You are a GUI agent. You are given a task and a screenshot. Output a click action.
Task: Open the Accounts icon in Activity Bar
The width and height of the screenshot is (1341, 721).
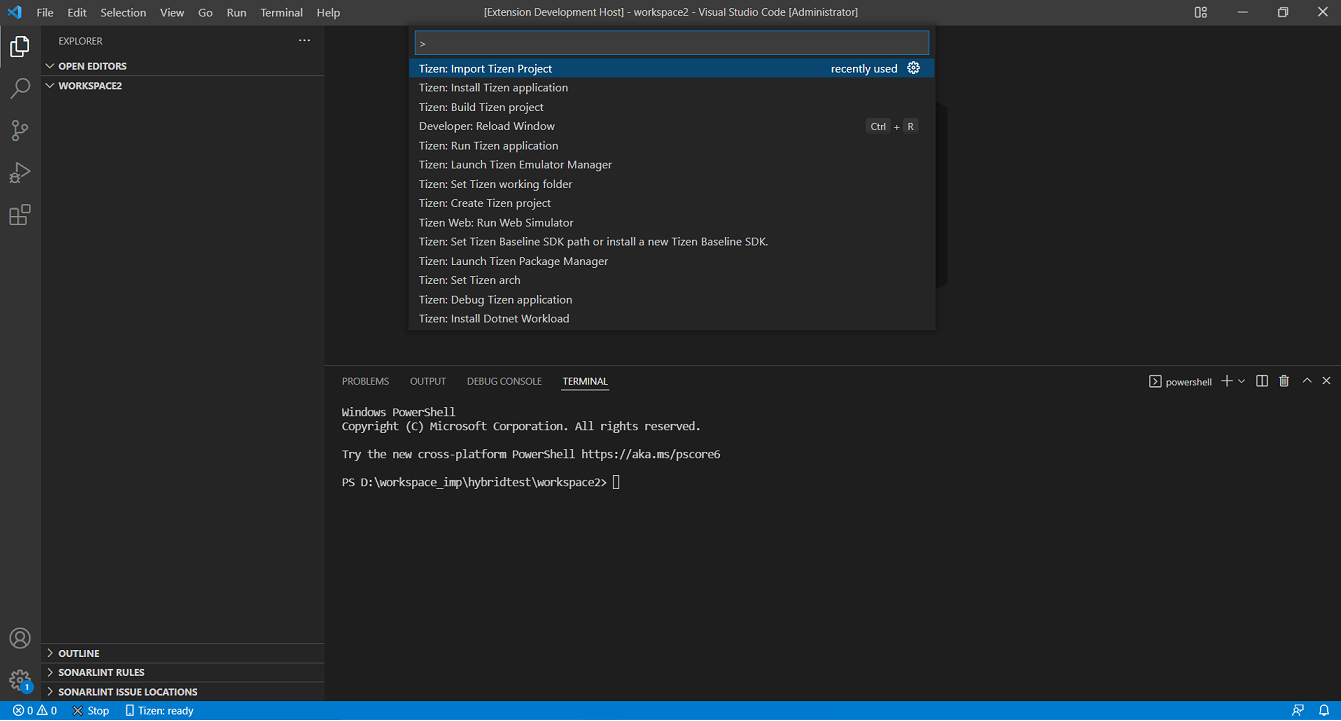click(x=20, y=638)
